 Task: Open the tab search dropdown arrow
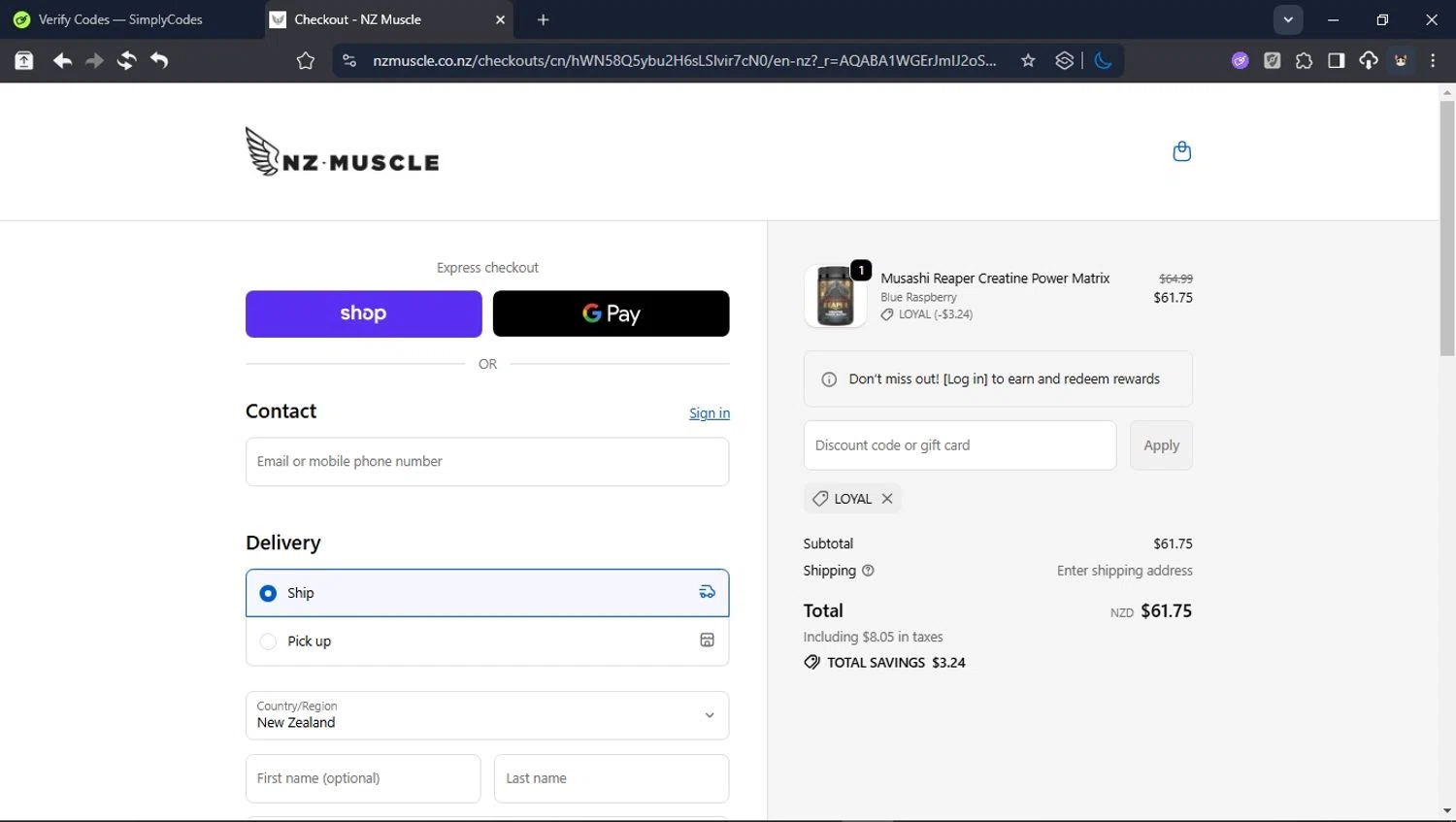pyautogui.click(x=1288, y=19)
